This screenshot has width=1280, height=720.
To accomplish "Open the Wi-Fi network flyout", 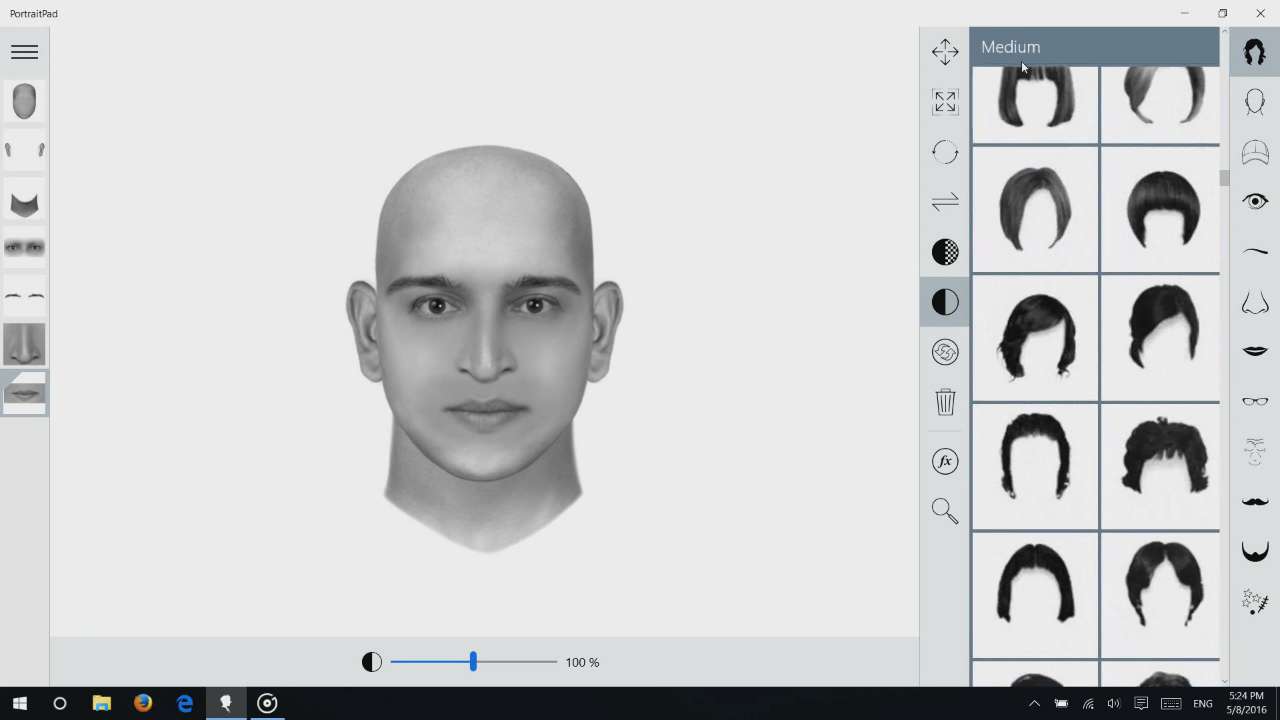I will click(1087, 704).
